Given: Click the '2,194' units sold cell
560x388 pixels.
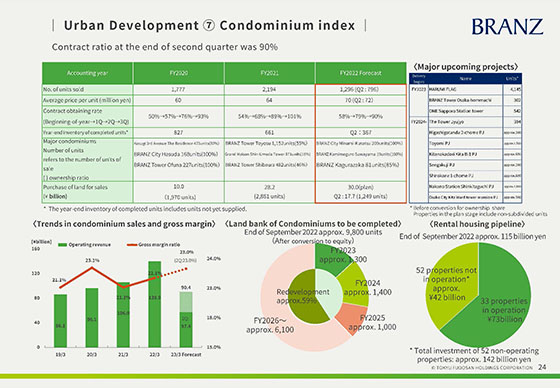Looking at the screenshot, I should pos(269,89).
